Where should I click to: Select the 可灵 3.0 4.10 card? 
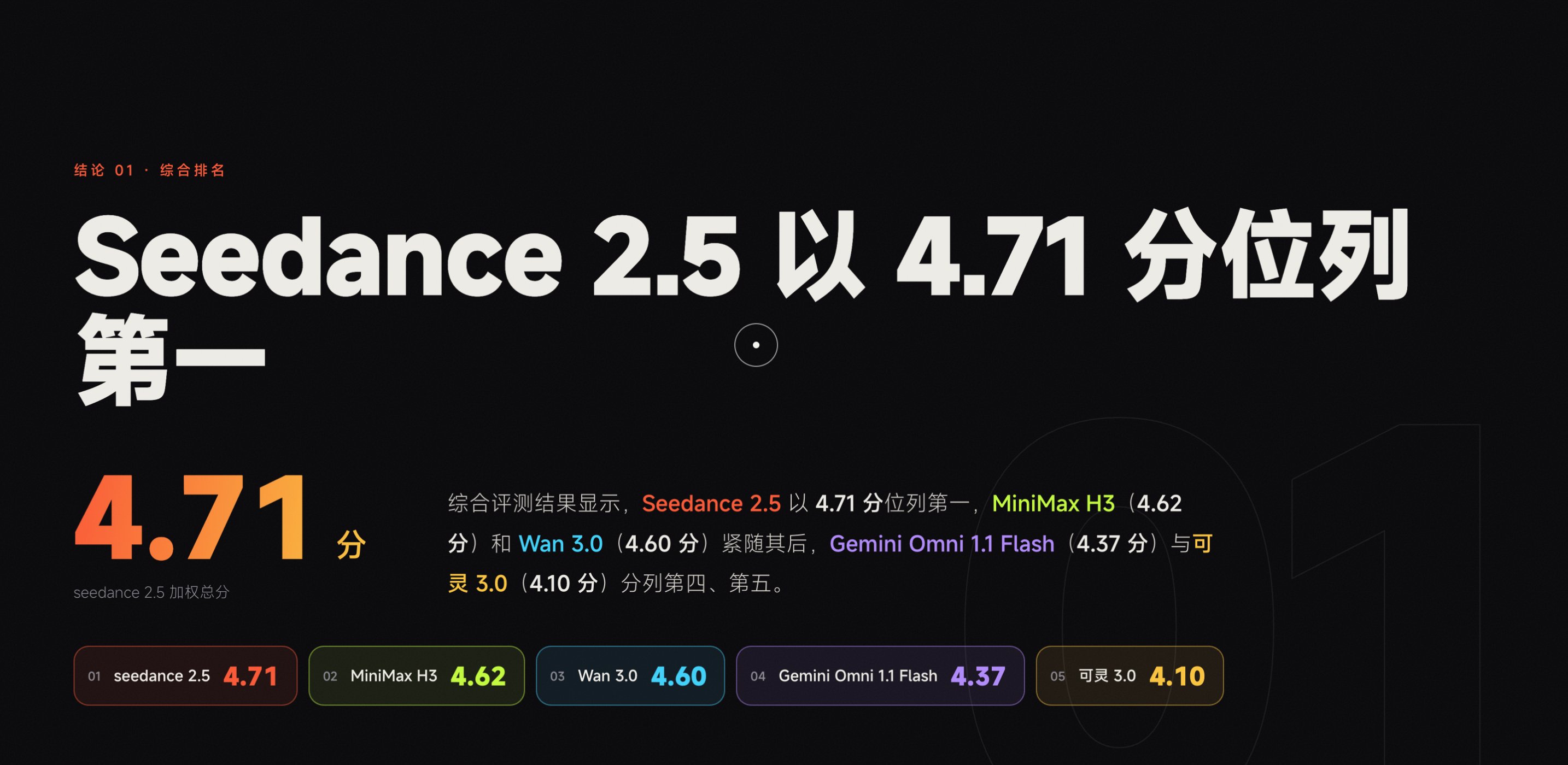[x=1130, y=675]
